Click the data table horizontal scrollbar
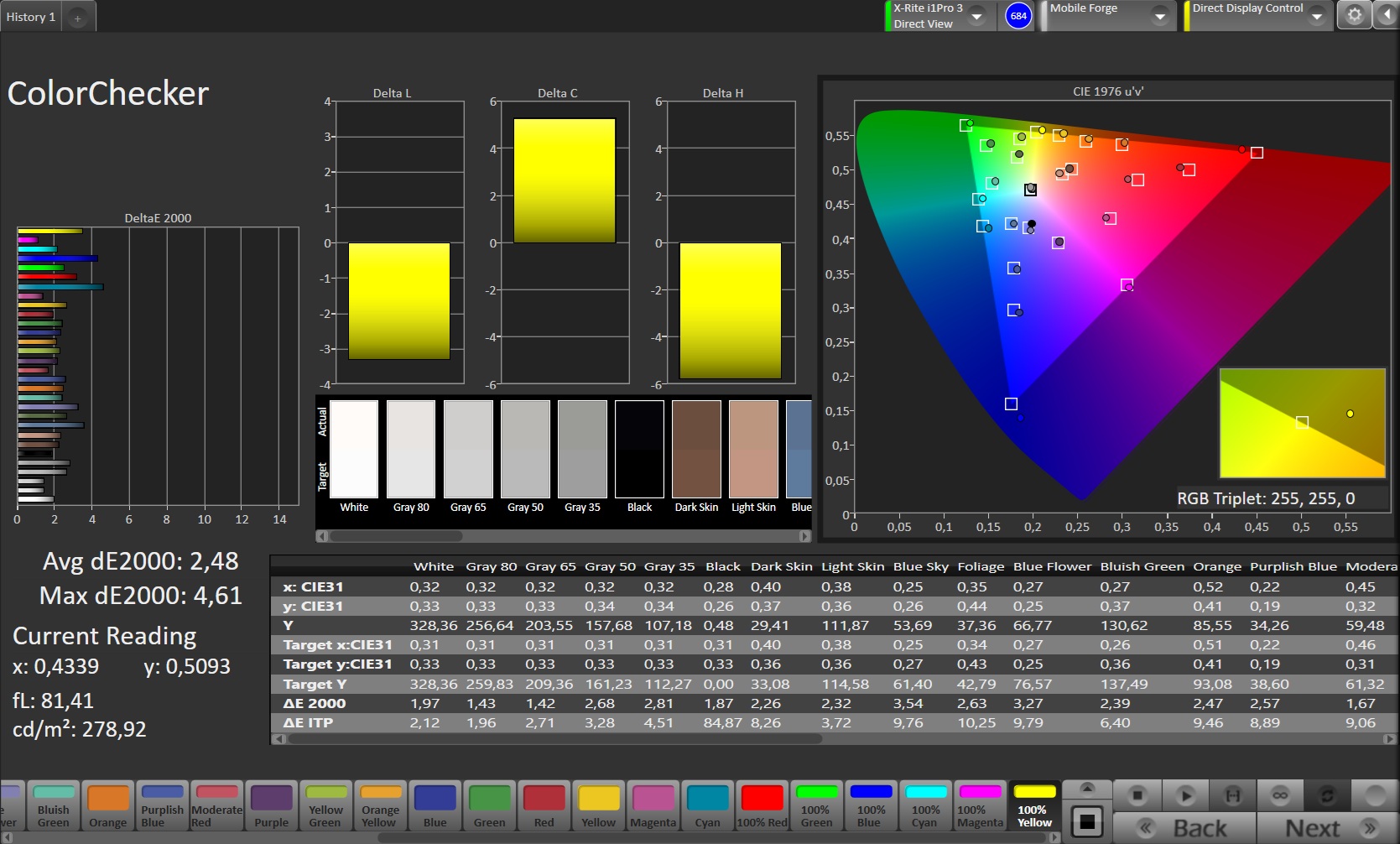 click(554, 739)
